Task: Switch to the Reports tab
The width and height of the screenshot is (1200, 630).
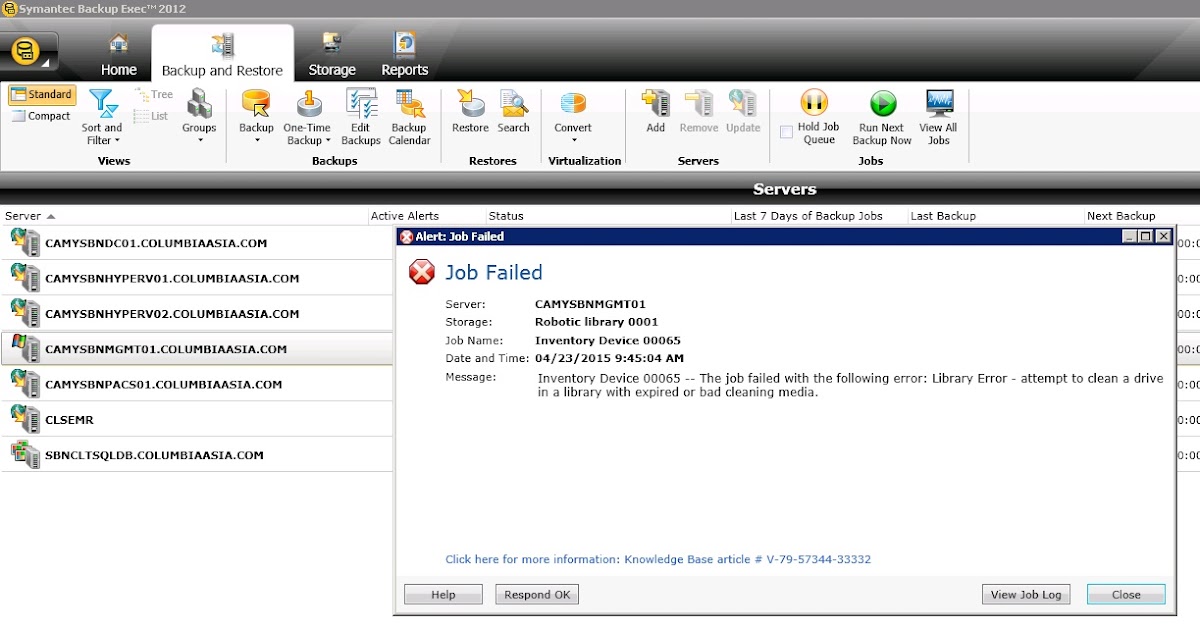Action: click(405, 56)
